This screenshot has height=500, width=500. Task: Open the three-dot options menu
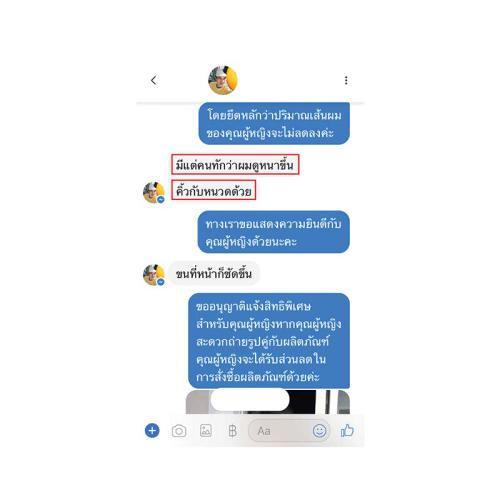tap(346, 80)
